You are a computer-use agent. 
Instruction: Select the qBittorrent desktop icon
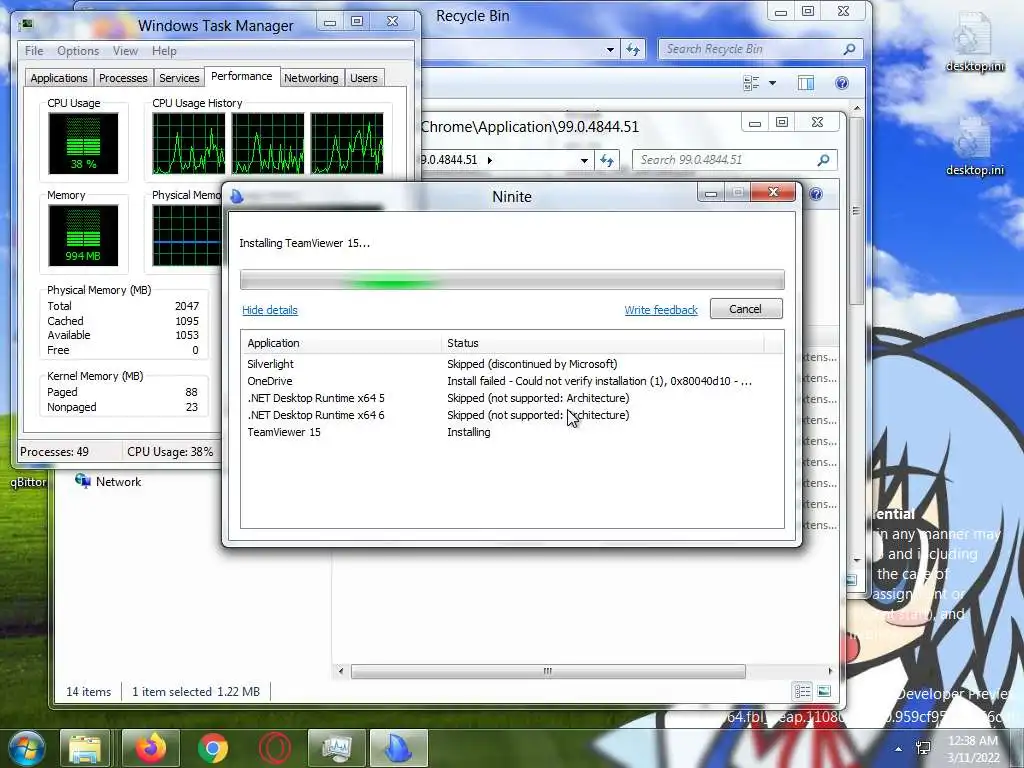pyautogui.click(x=27, y=481)
